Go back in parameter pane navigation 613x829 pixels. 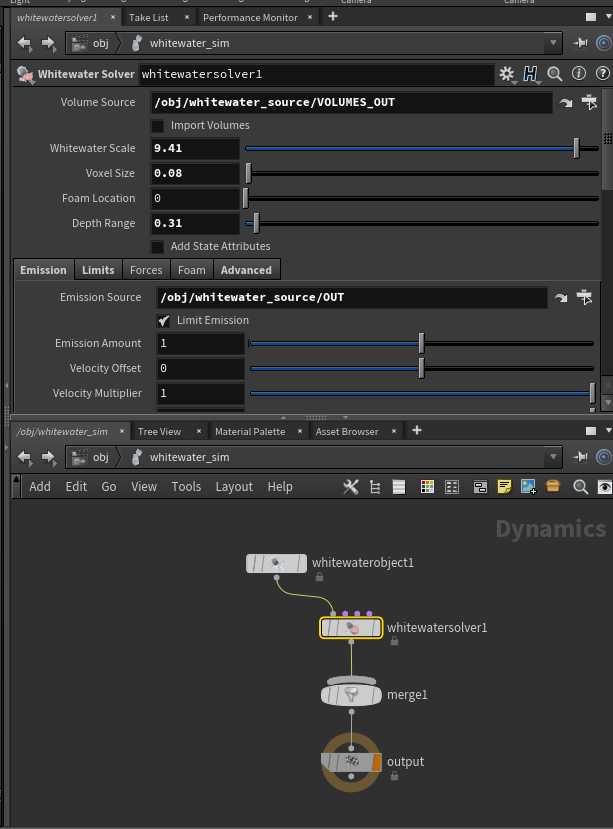pos(25,43)
